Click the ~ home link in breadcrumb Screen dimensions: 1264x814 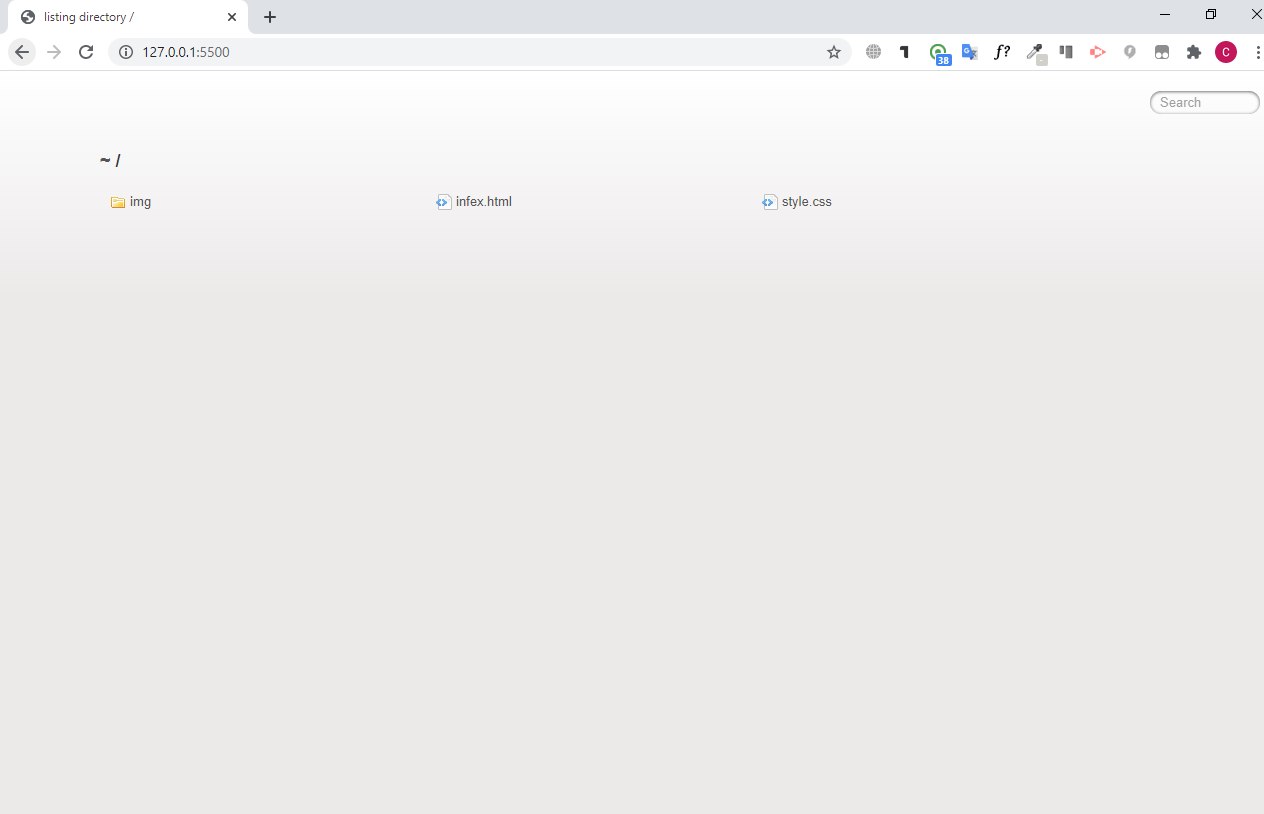pos(105,161)
